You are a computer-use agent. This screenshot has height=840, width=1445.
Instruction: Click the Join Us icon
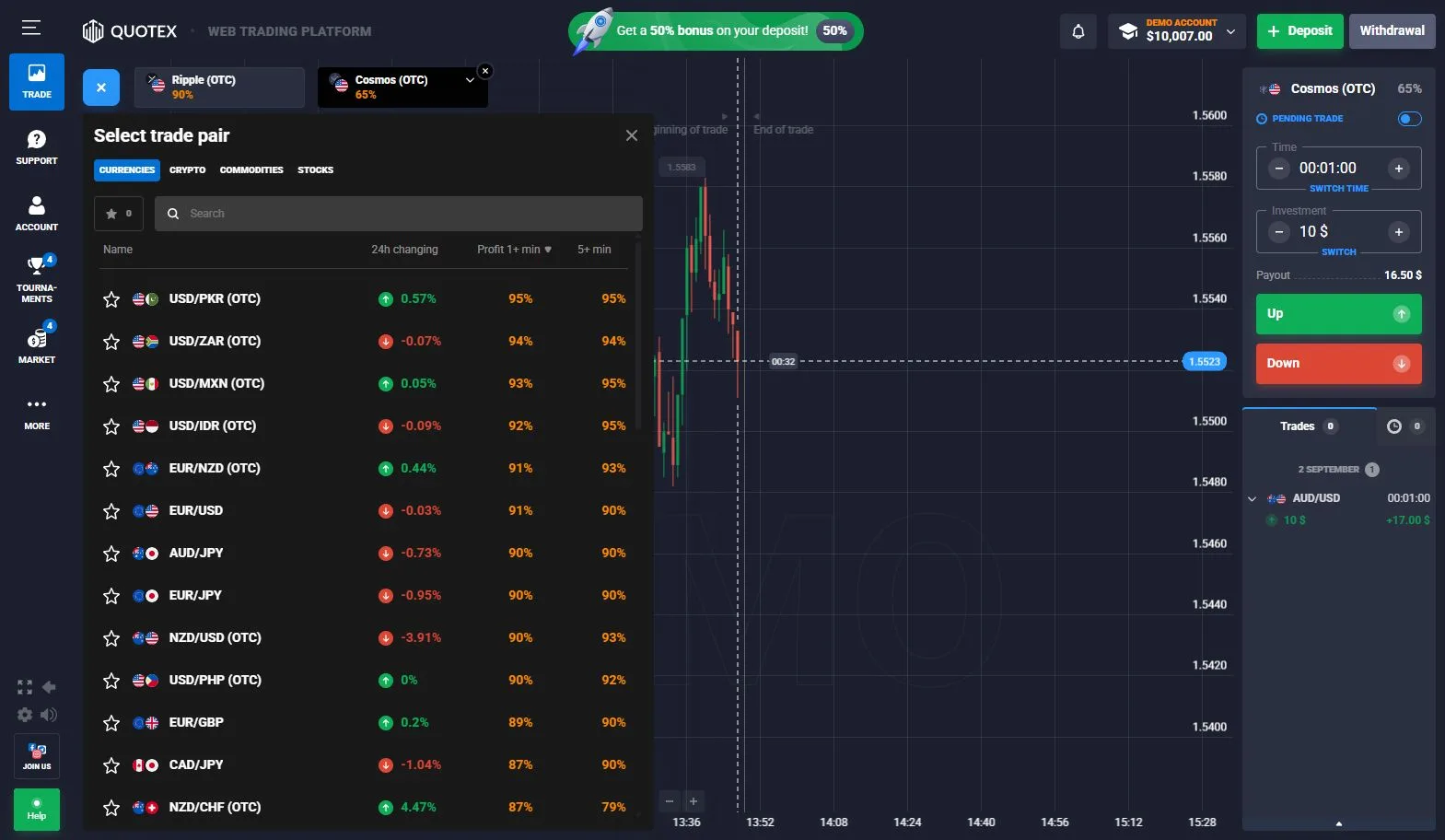click(x=37, y=756)
